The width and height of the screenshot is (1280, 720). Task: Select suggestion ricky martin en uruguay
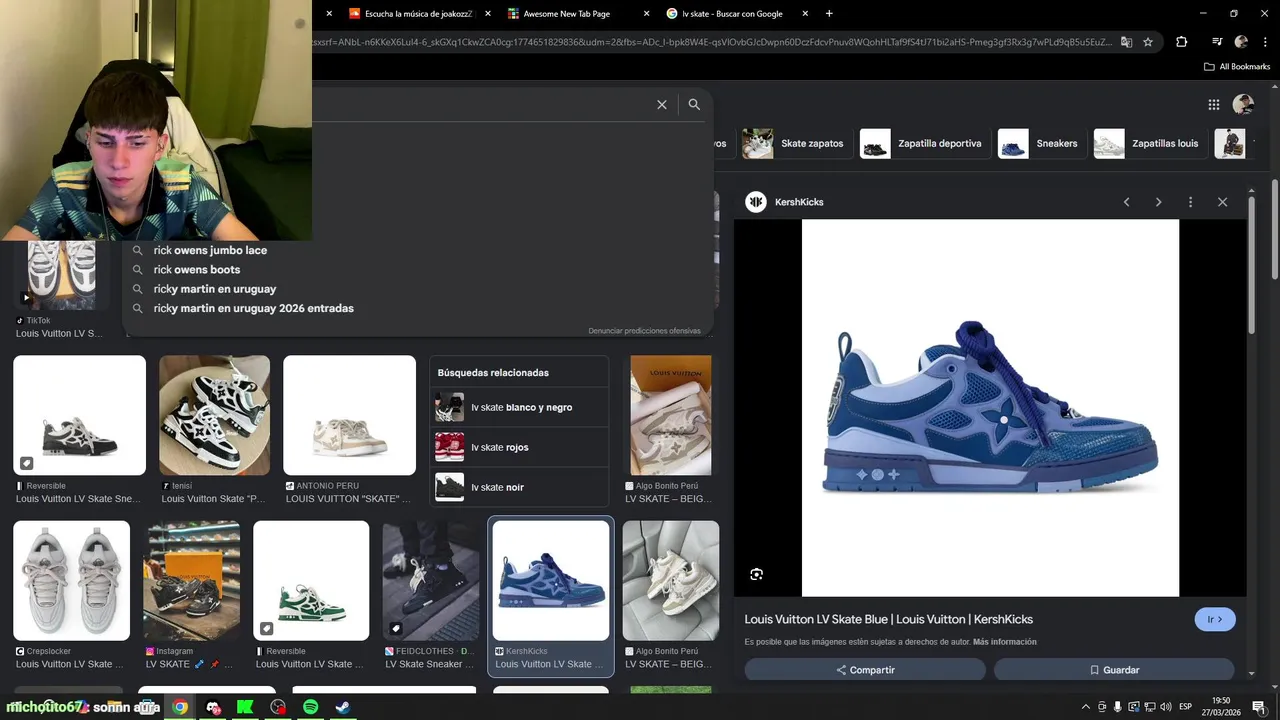[215, 289]
